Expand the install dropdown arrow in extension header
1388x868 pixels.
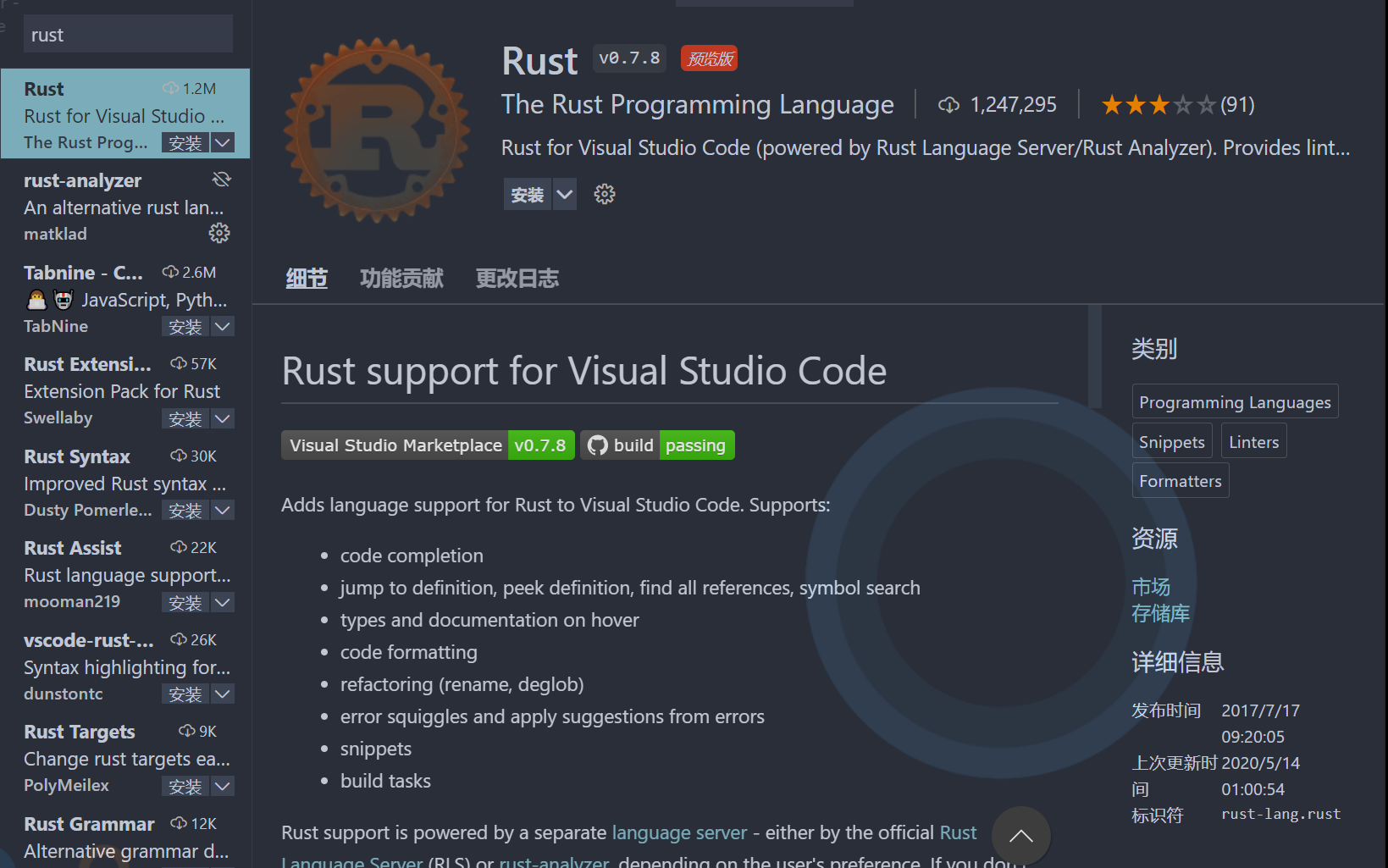coord(565,195)
